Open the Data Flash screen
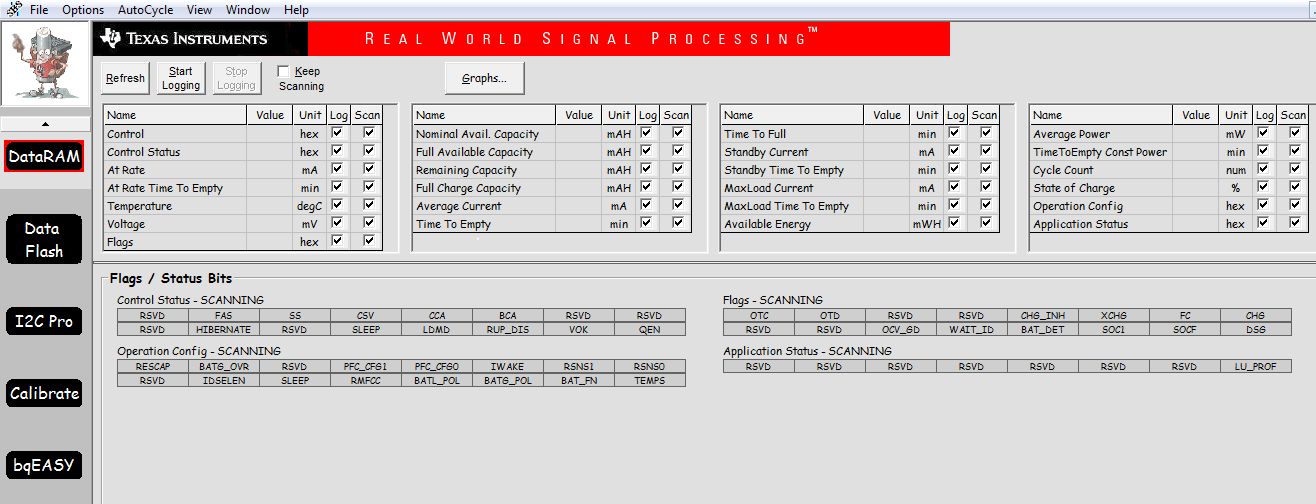The width and height of the screenshot is (1316, 504). click(44, 240)
